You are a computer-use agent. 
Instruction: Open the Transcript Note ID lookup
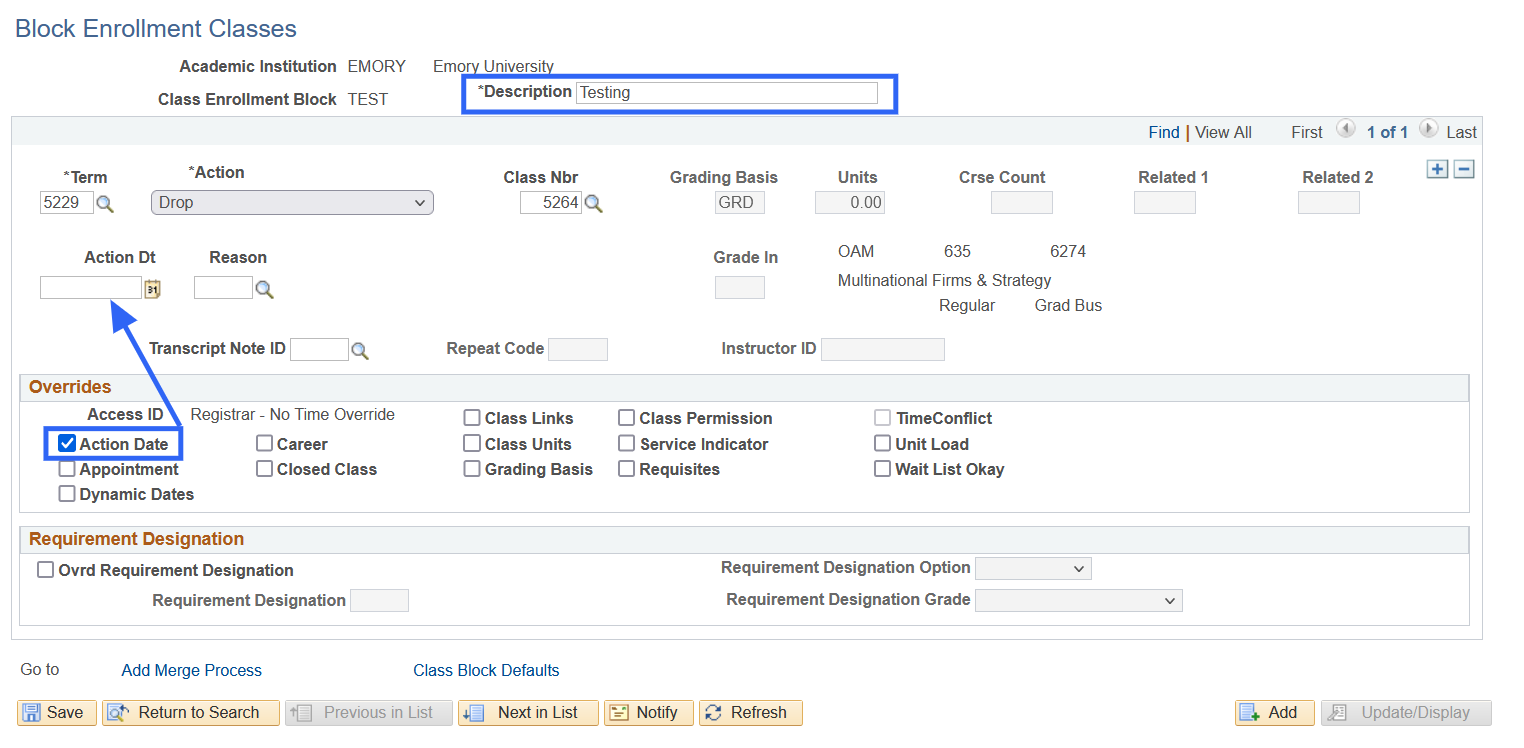(360, 351)
